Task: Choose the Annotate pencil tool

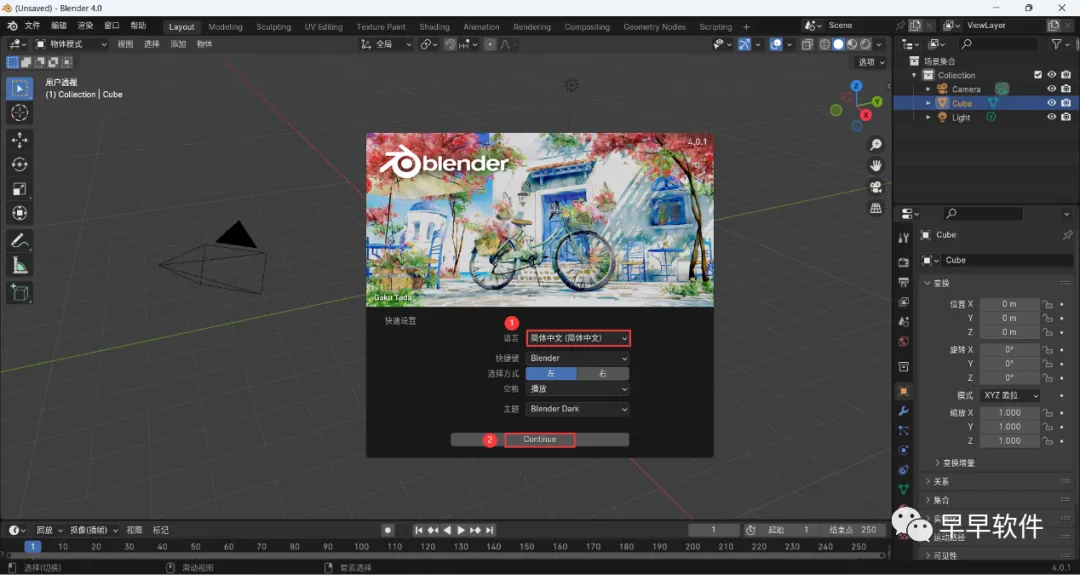Action: [19, 240]
